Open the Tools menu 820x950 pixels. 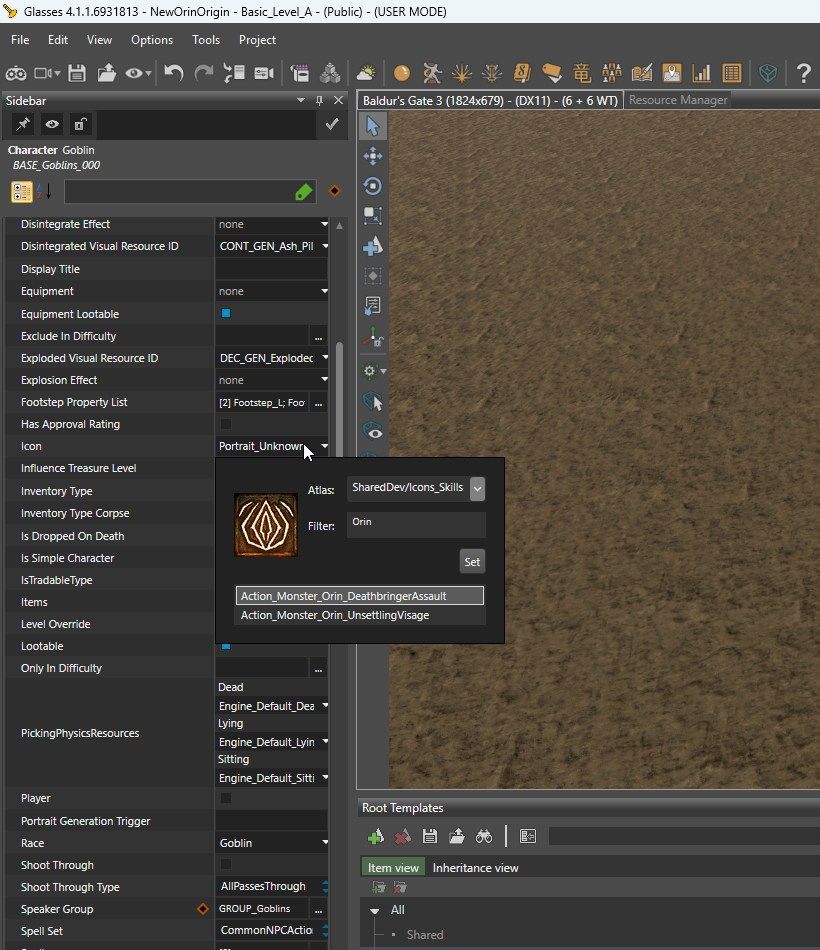coord(206,40)
